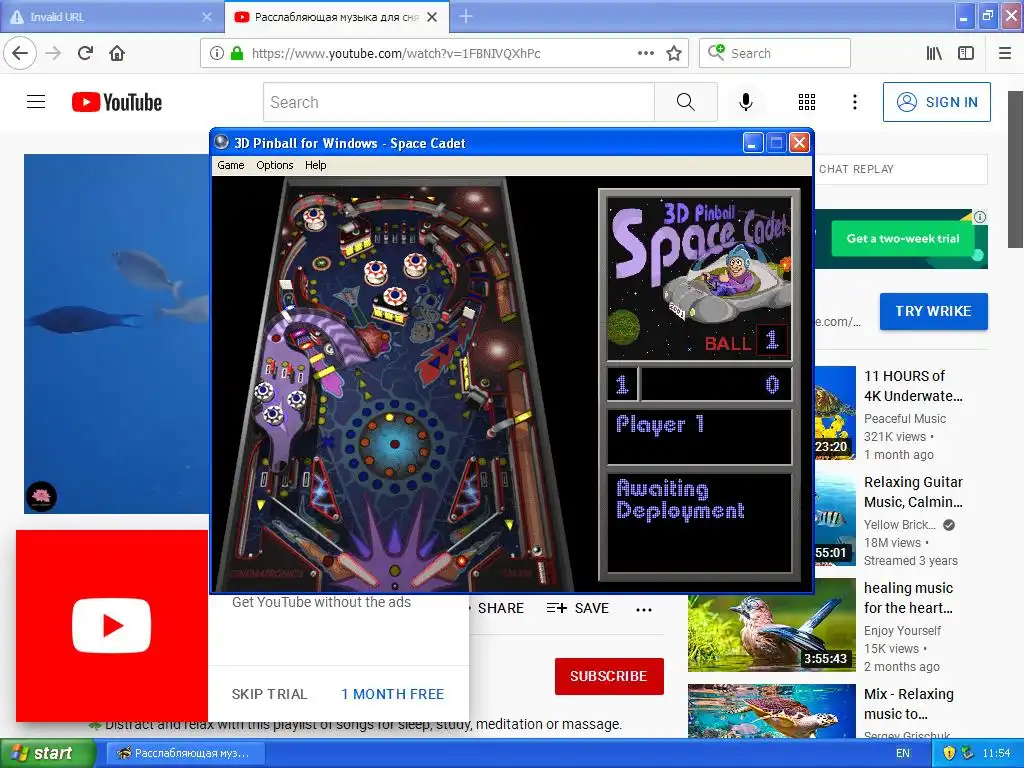
Task: Click Firefox back navigation arrow
Action: coord(20,53)
